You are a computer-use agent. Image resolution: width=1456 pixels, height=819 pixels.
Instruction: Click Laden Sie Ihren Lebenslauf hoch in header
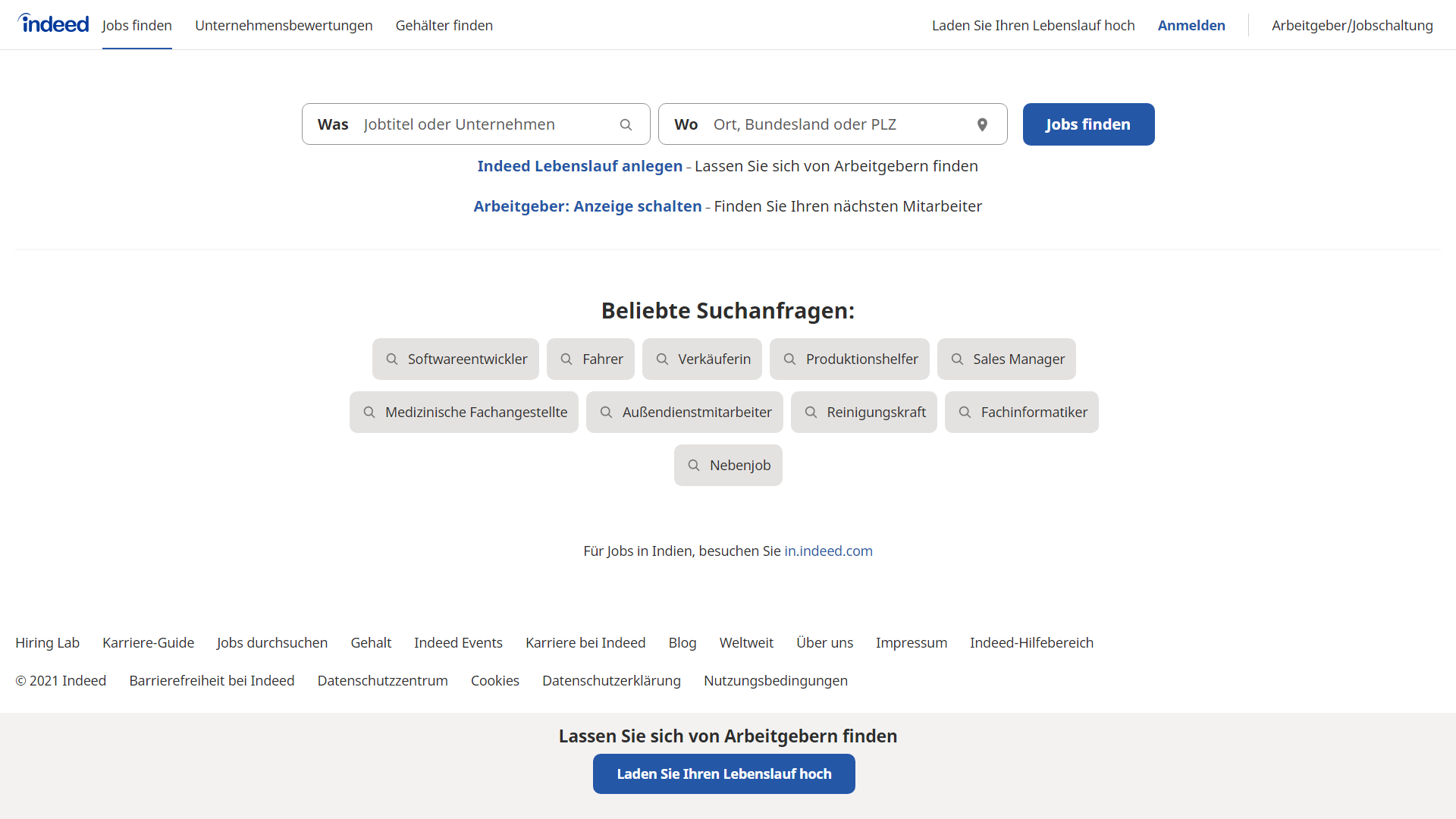point(1034,25)
